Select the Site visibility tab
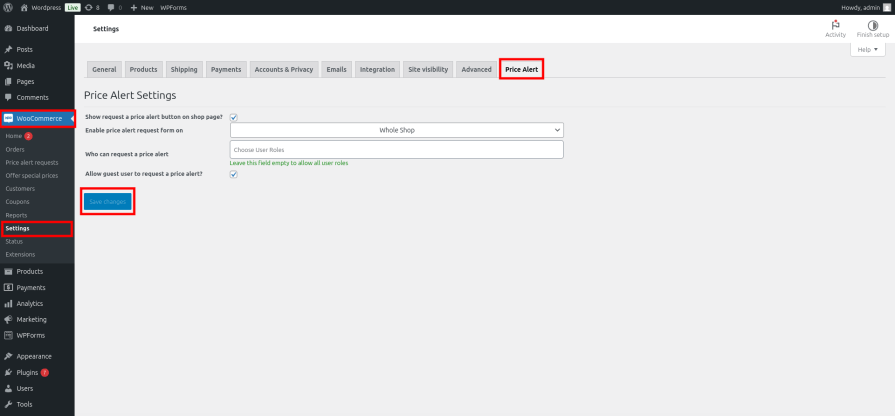The image size is (895, 416). pyautogui.click(x=428, y=70)
